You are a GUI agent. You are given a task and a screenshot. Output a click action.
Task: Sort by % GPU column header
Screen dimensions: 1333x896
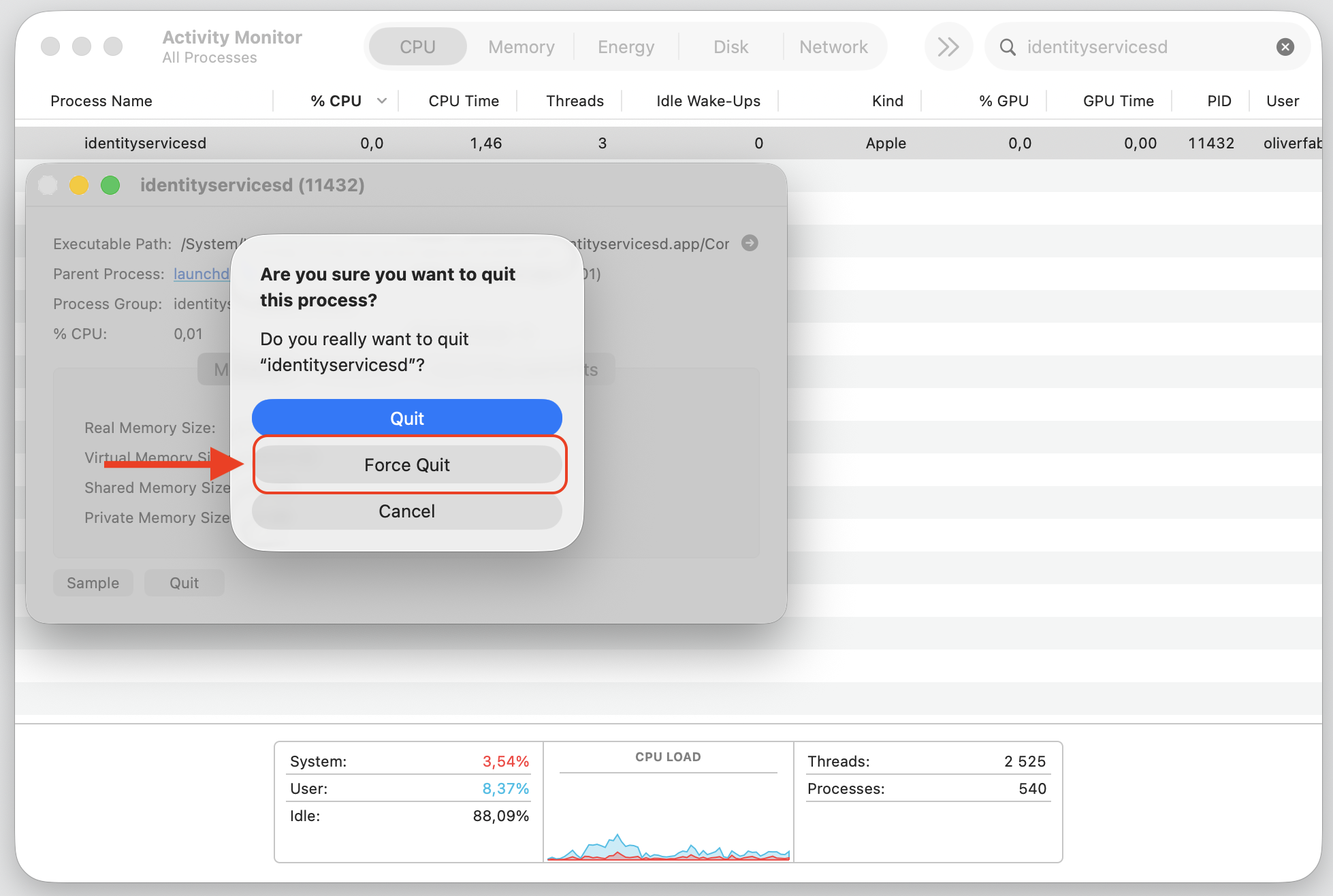(1003, 101)
